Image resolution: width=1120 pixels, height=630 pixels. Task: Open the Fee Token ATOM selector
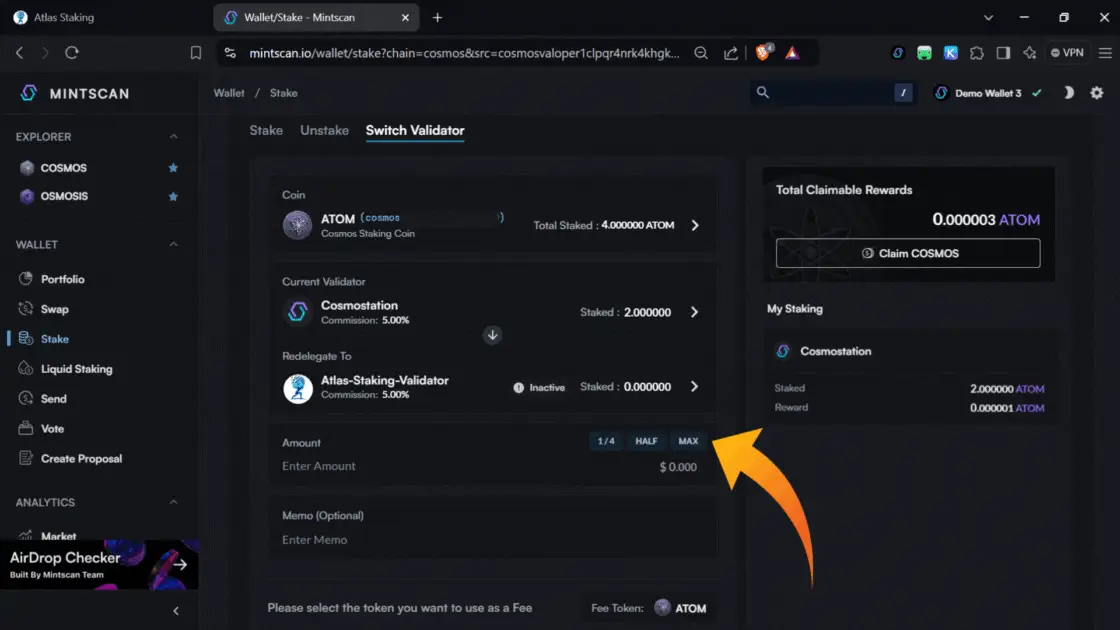681,608
